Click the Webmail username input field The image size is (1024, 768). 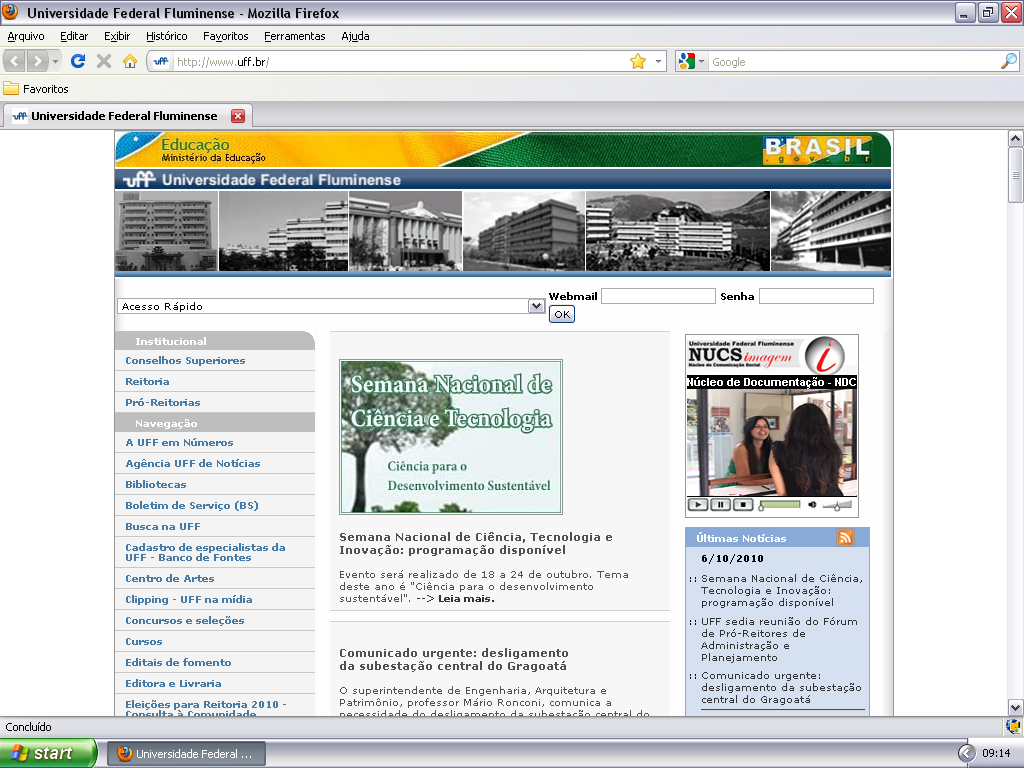[658, 296]
